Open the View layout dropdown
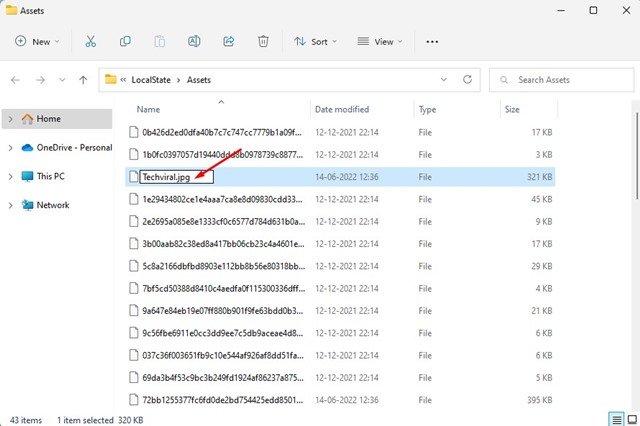Viewport: 640px width, 426px height. point(380,42)
